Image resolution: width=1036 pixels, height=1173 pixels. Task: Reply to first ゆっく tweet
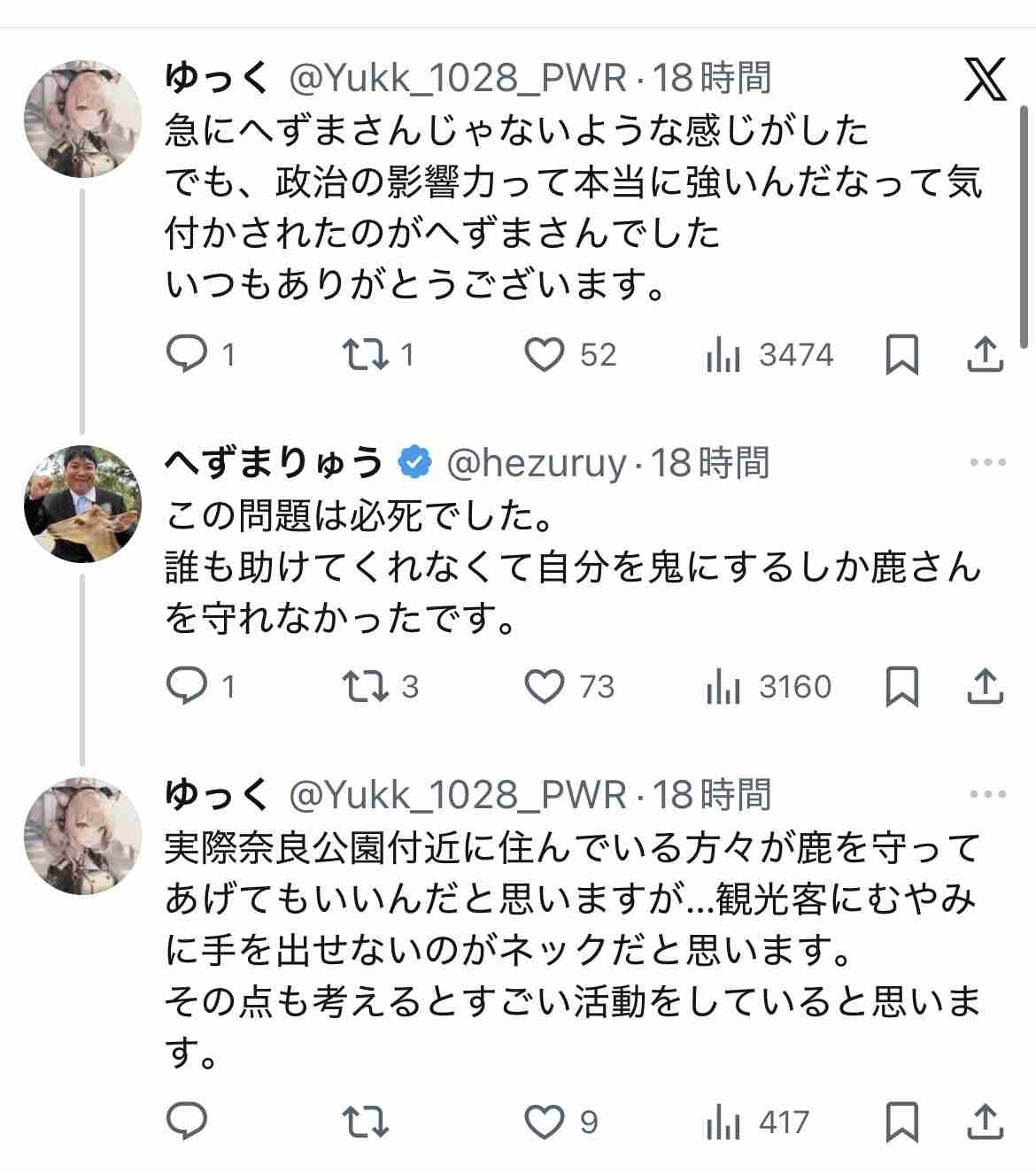pyautogui.click(x=187, y=355)
